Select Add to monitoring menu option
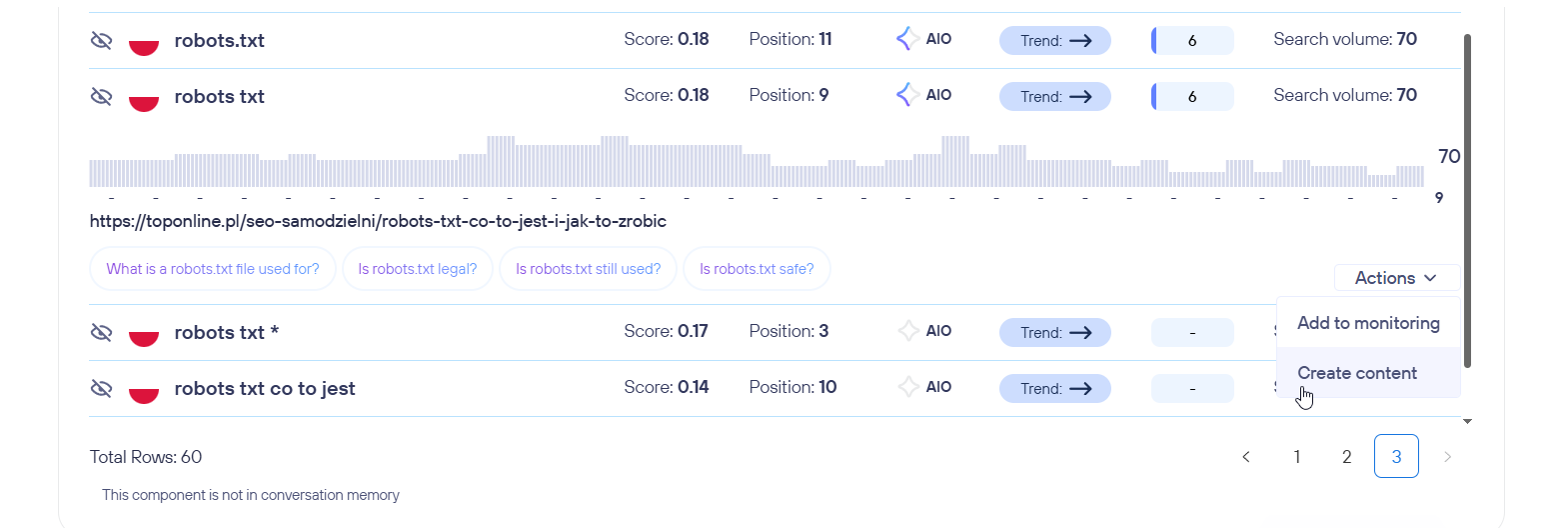This screenshot has height=528, width=1568. pos(1368,323)
